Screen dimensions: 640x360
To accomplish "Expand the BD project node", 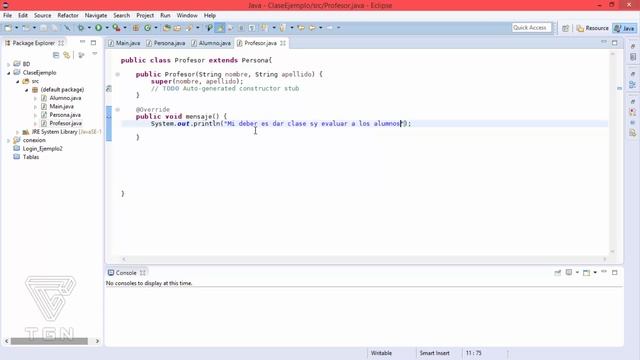I will click(x=9, y=64).
